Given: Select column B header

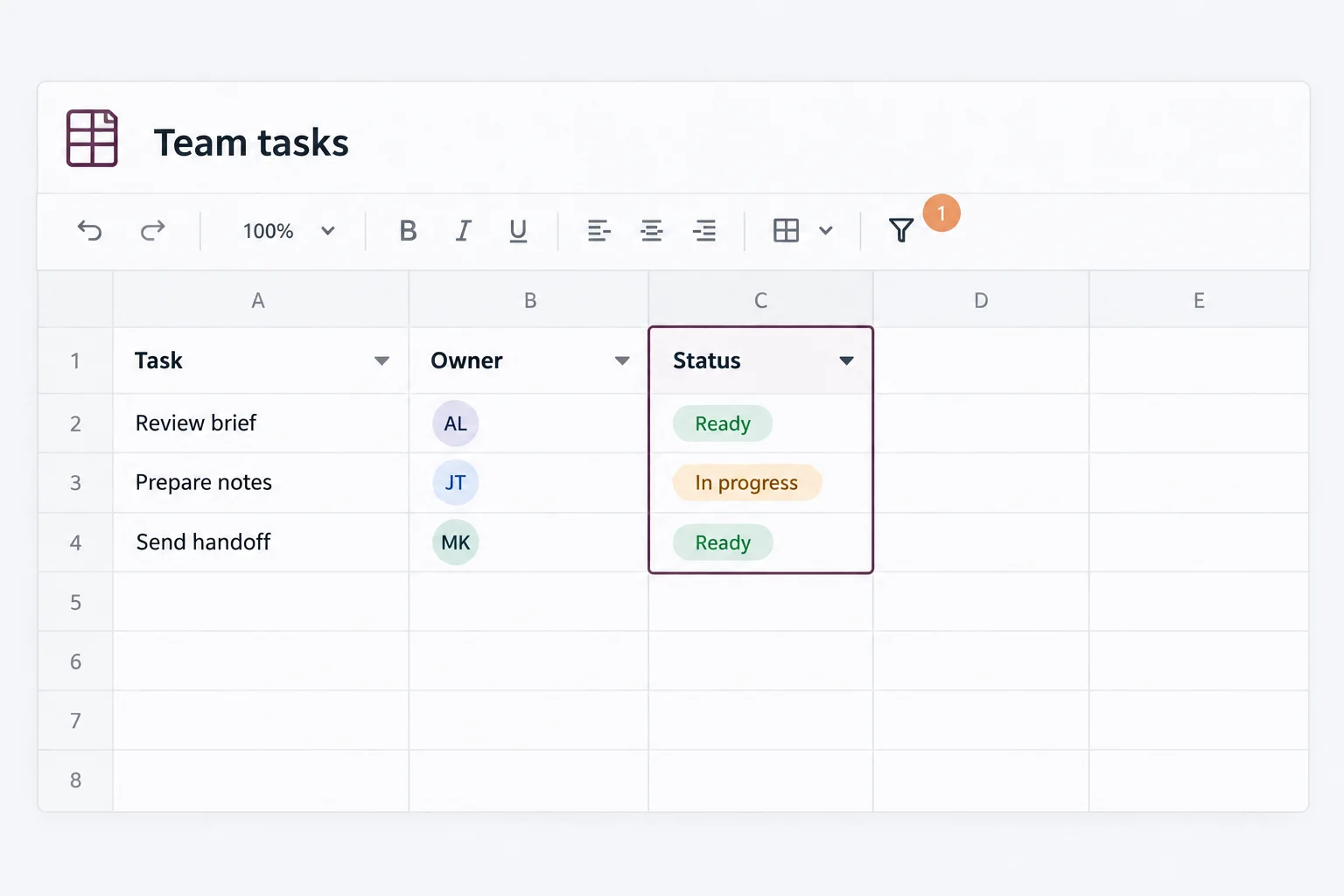Looking at the screenshot, I should [528, 300].
